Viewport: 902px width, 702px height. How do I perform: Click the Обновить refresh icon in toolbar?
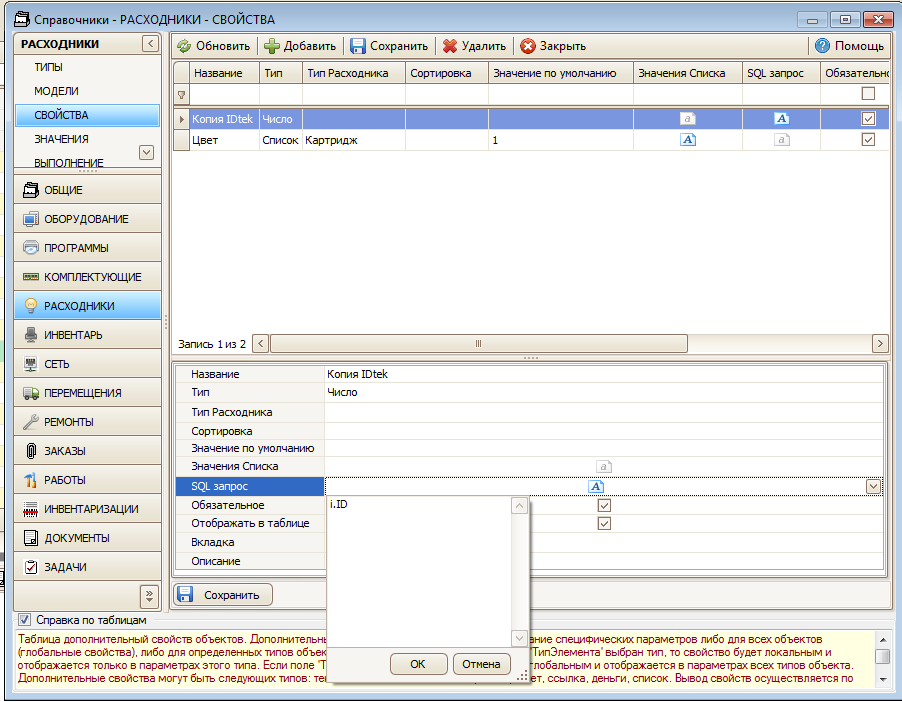pyautogui.click(x=184, y=46)
